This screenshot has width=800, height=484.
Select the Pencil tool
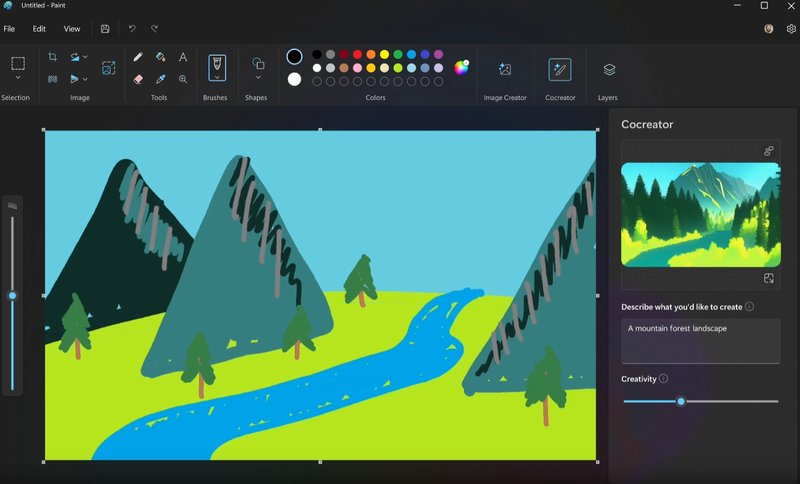(x=138, y=57)
